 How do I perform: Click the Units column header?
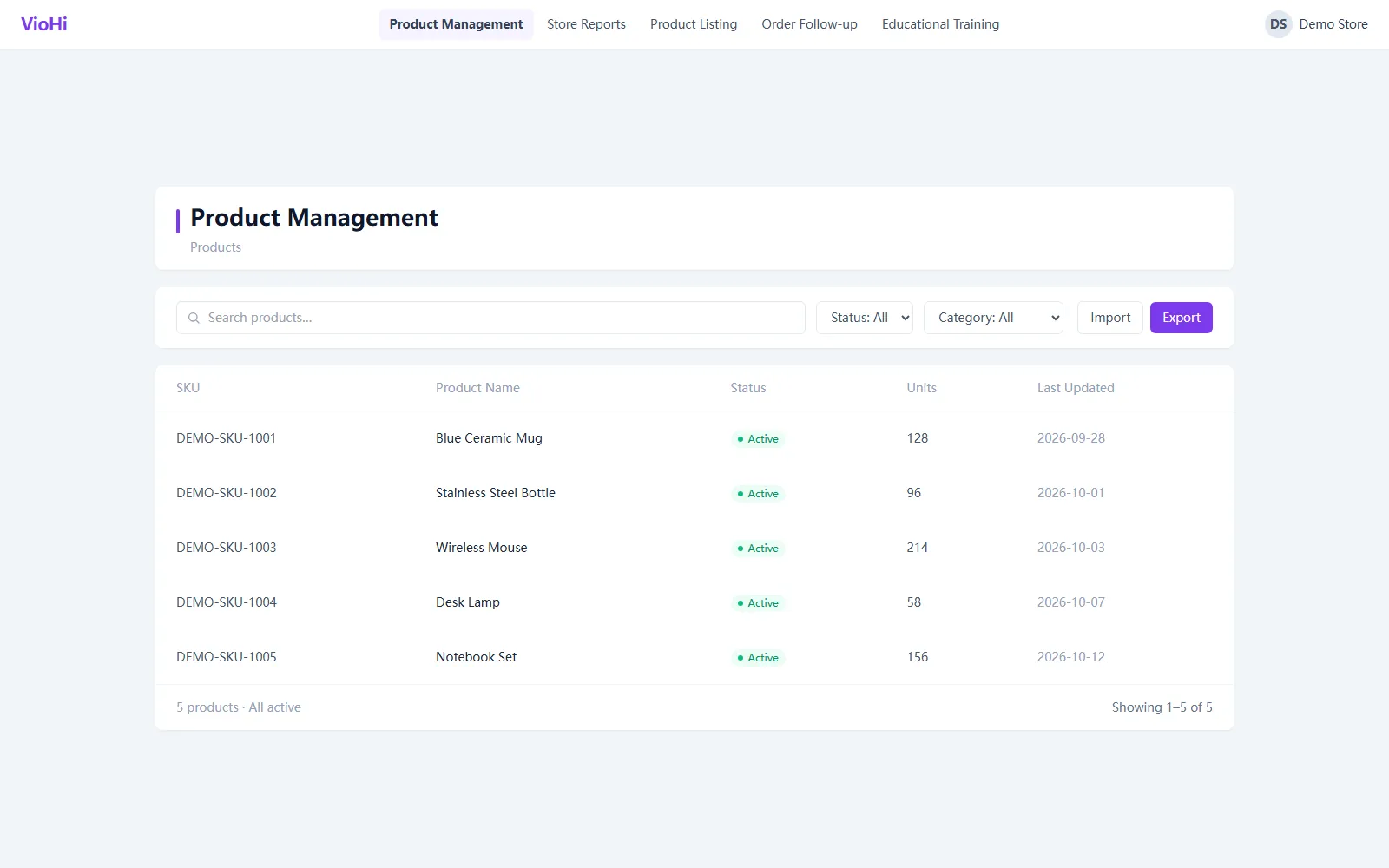[x=922, y=388]
